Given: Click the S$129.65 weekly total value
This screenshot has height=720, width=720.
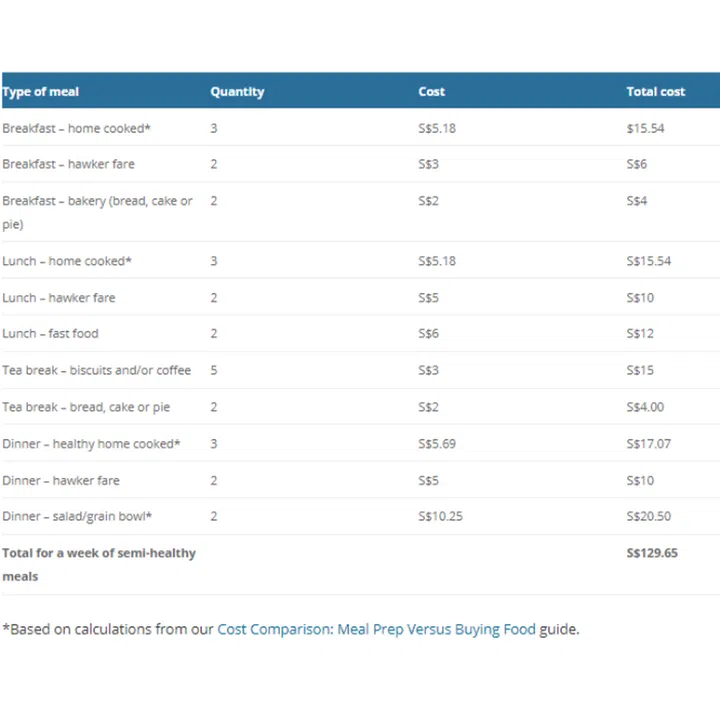Looking at the screenshot, I should [x=652, y=553].
